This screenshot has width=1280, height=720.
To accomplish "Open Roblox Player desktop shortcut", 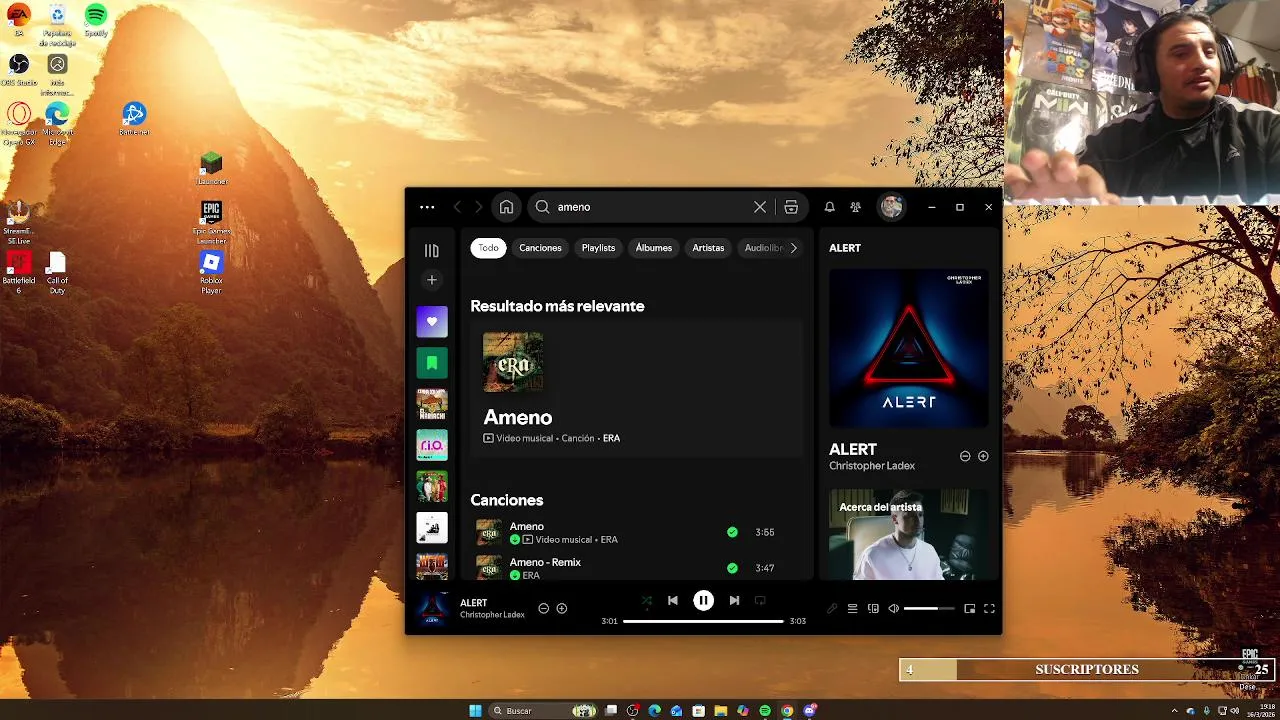I will click(x=211, y=272).
